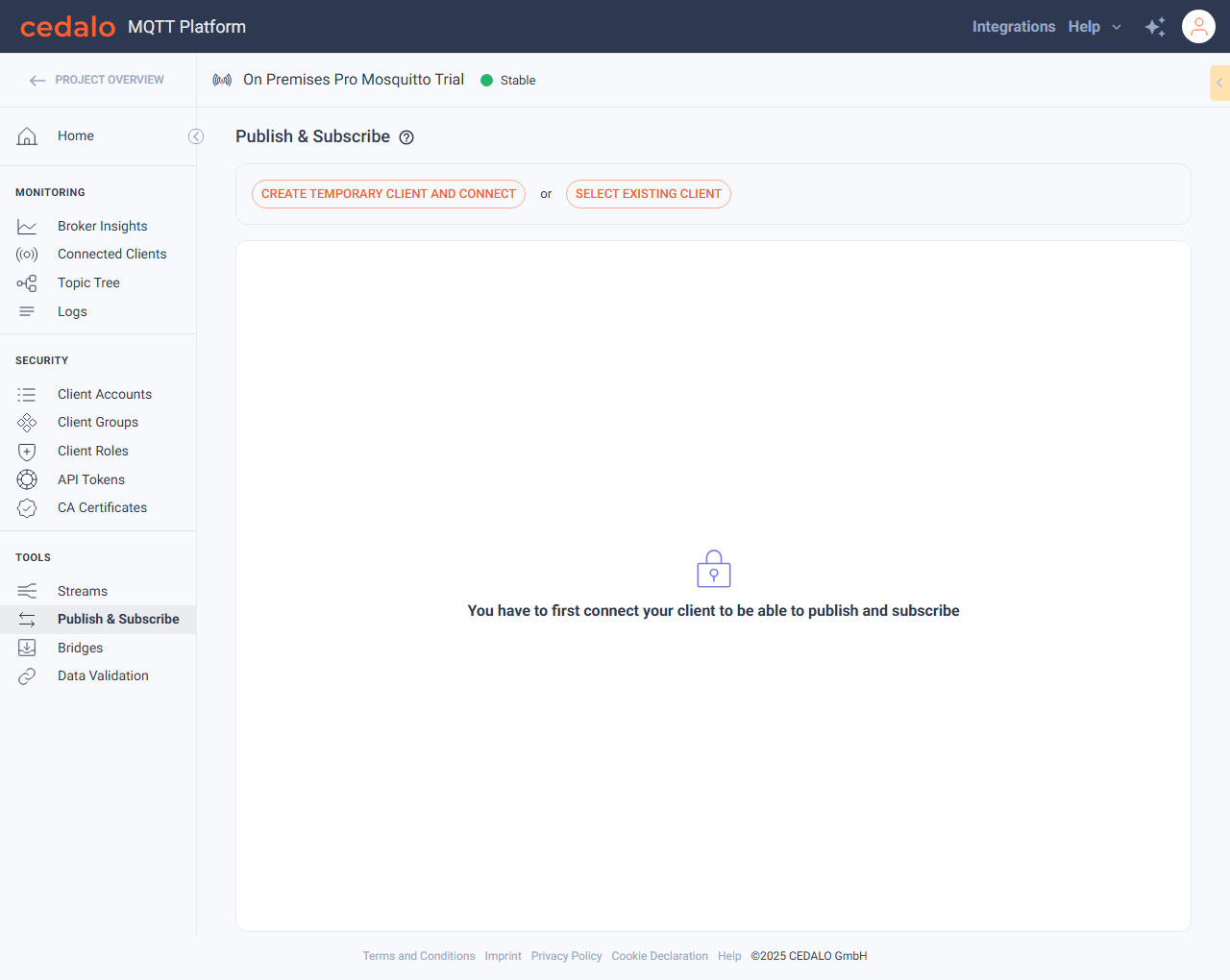Click Create Temporary Client and Connect
Image resolution: width=1230 pixels, height=980 pixels.
[x=388, y=194]
